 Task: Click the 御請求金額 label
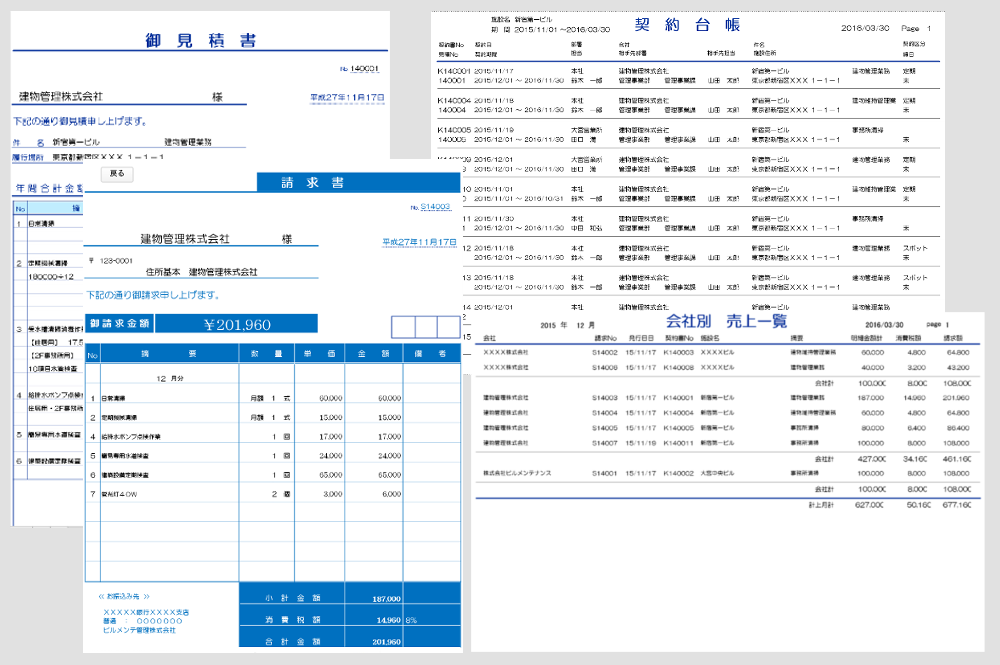[x=120, y=323]
